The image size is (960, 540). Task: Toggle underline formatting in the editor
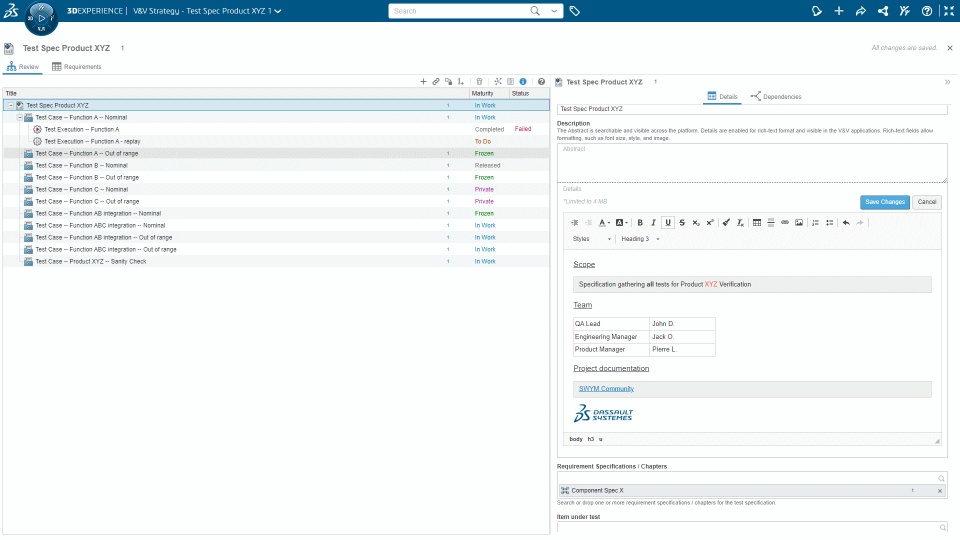pos(668,223)
